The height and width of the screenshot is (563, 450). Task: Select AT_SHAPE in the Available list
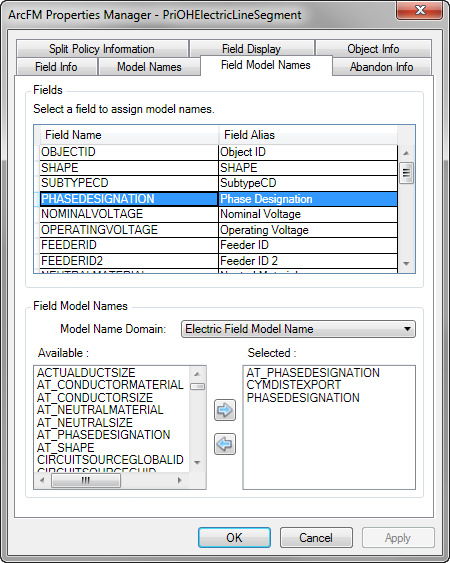click(66, 447)
